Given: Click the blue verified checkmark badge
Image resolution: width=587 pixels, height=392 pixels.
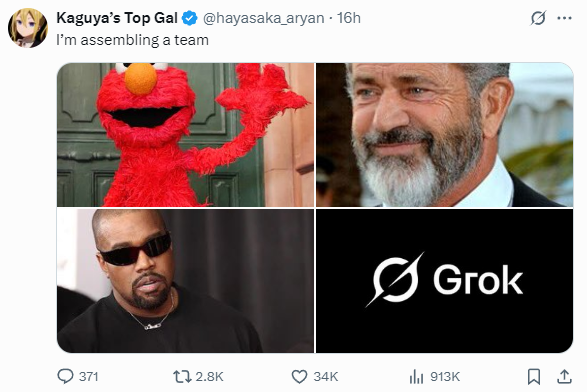Looking at the screenshot, I should click(x=190, y=18).
